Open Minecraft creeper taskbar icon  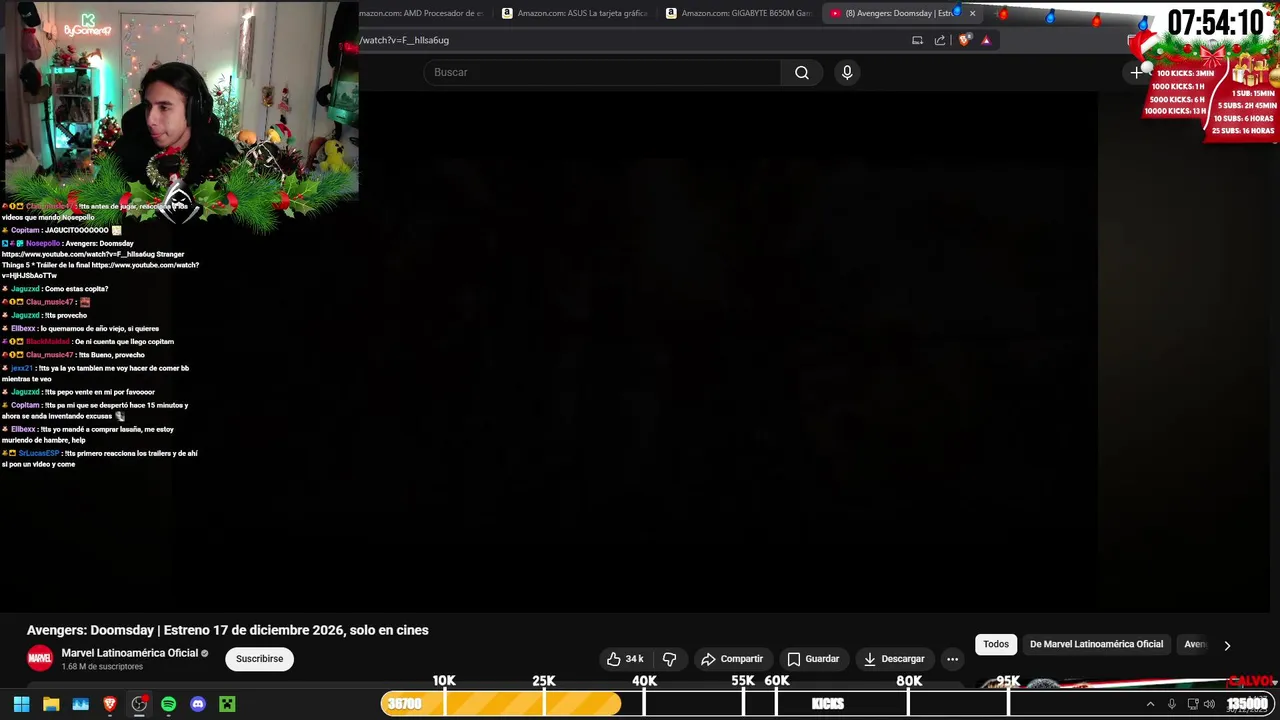coord(227,704)
